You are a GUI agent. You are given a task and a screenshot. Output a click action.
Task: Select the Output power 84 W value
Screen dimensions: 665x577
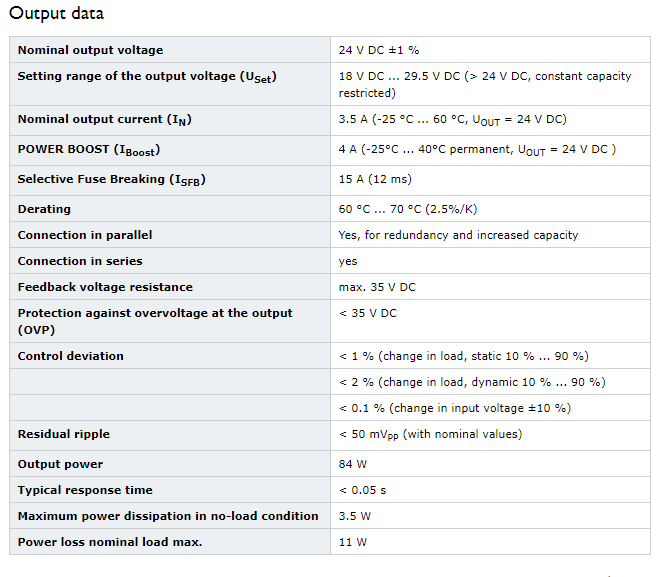click(352, 464)
